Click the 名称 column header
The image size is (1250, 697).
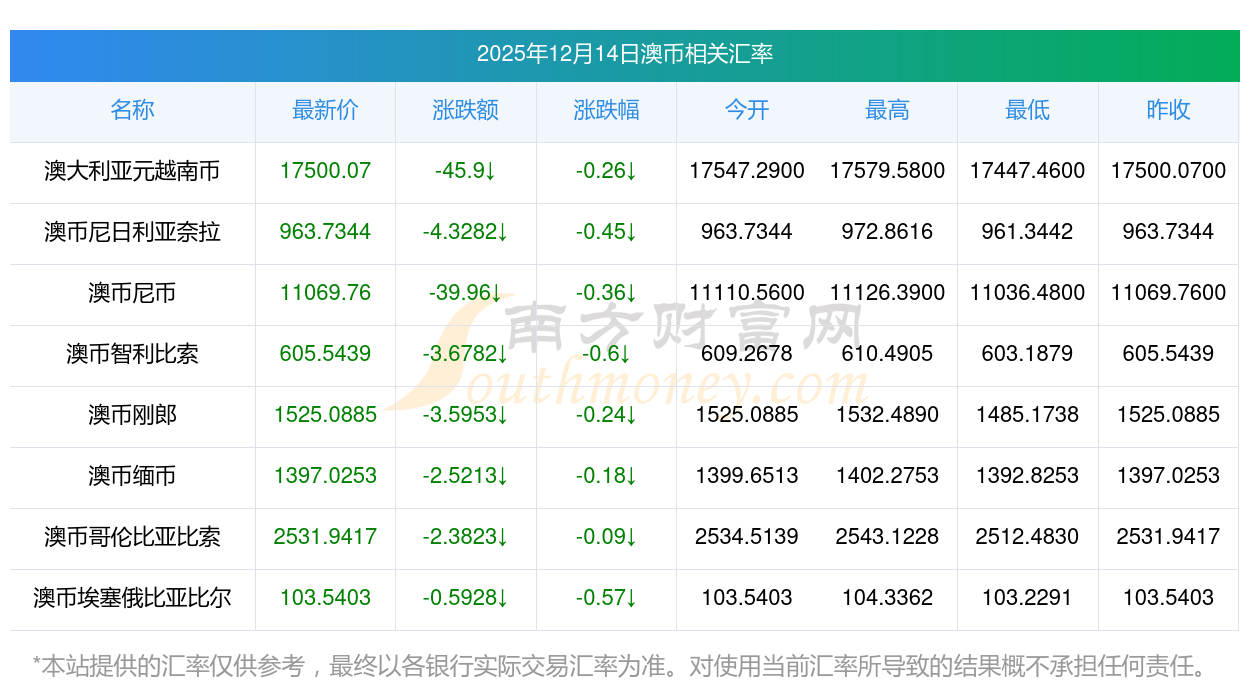click(x=132, y=110)
